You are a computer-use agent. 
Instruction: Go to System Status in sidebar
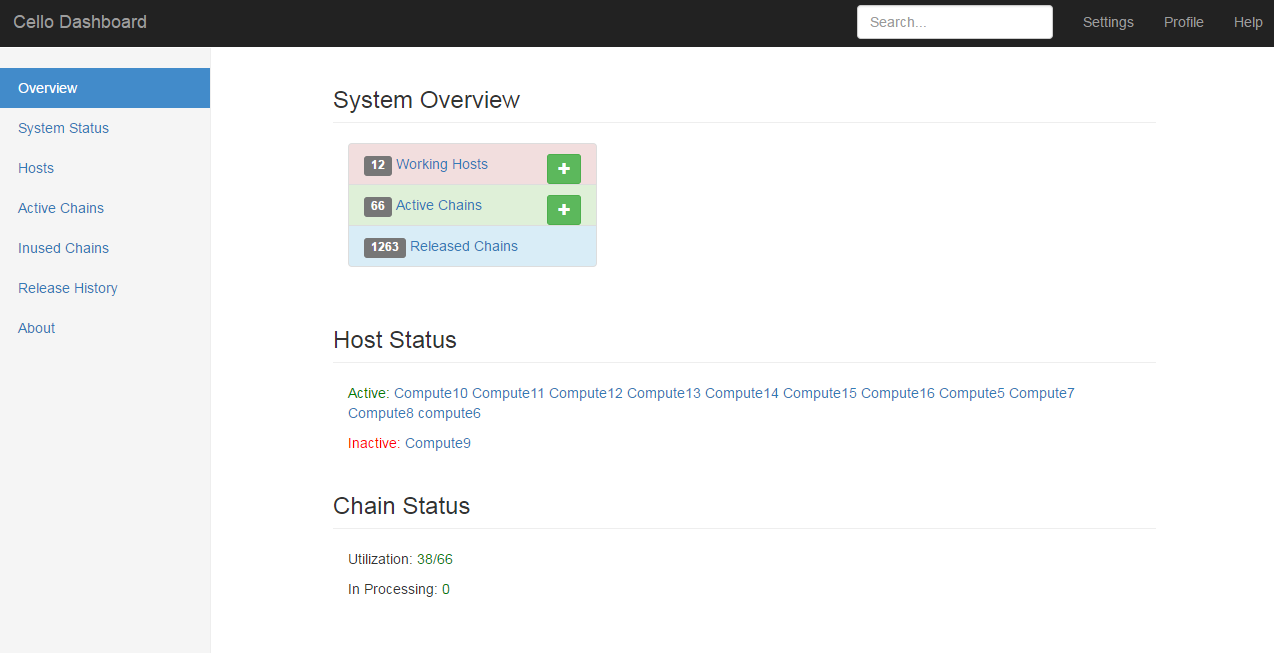pos(63,128)
